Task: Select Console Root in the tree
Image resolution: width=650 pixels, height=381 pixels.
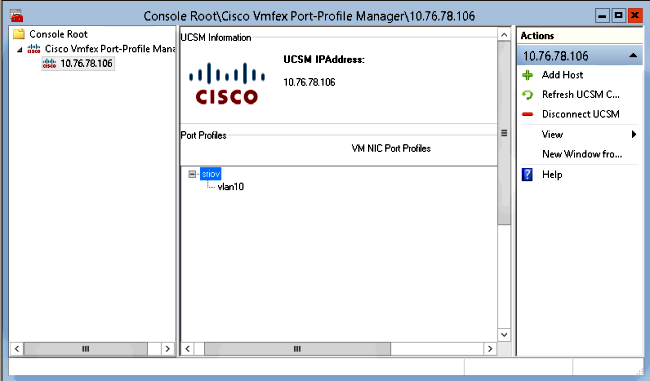Action: (58, 34)
